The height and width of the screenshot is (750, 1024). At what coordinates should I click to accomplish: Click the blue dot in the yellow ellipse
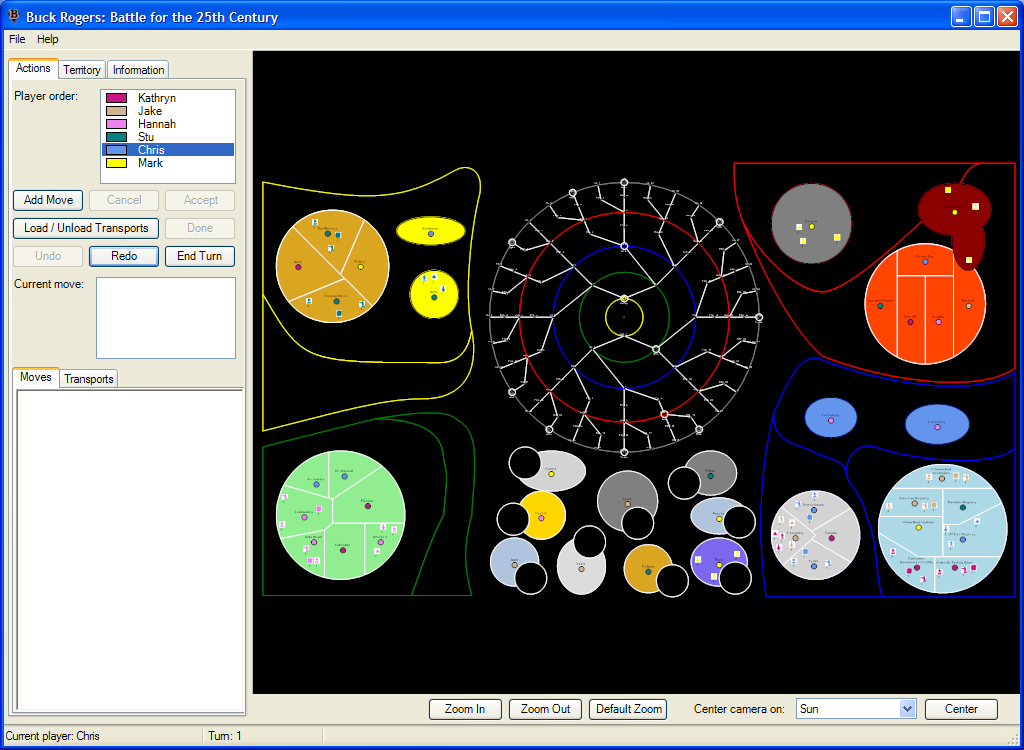[430, 233]
